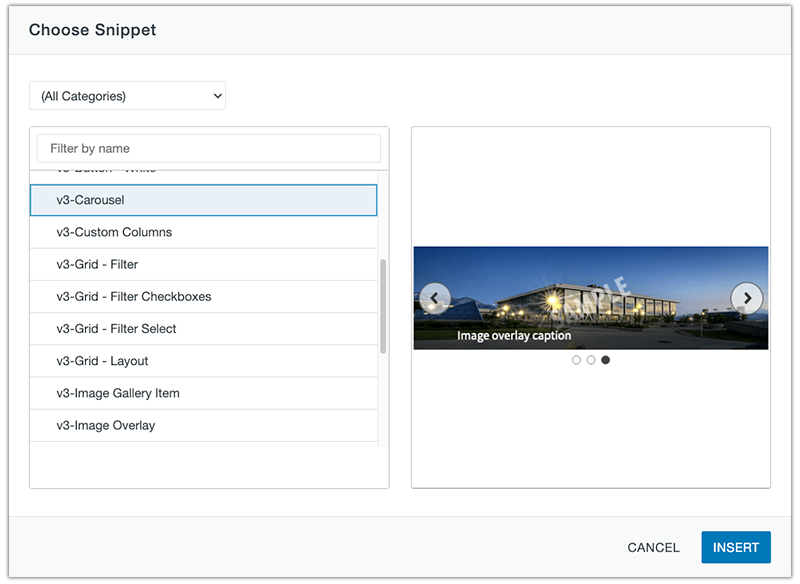Click the snippet list scrollbar thumb
800x584 pixels.
[x=383, y=307]
